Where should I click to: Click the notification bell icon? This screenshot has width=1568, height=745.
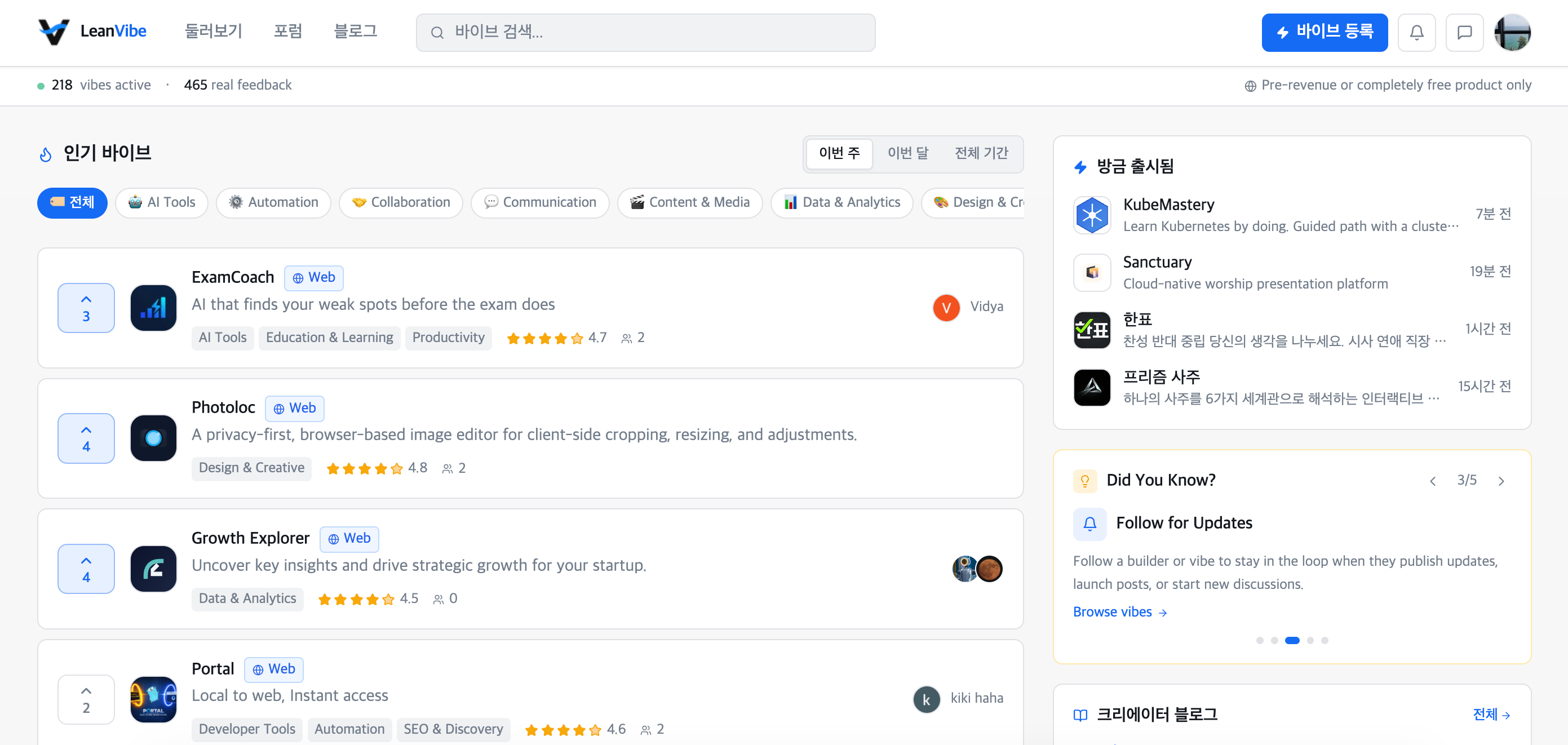[1416, 32]
